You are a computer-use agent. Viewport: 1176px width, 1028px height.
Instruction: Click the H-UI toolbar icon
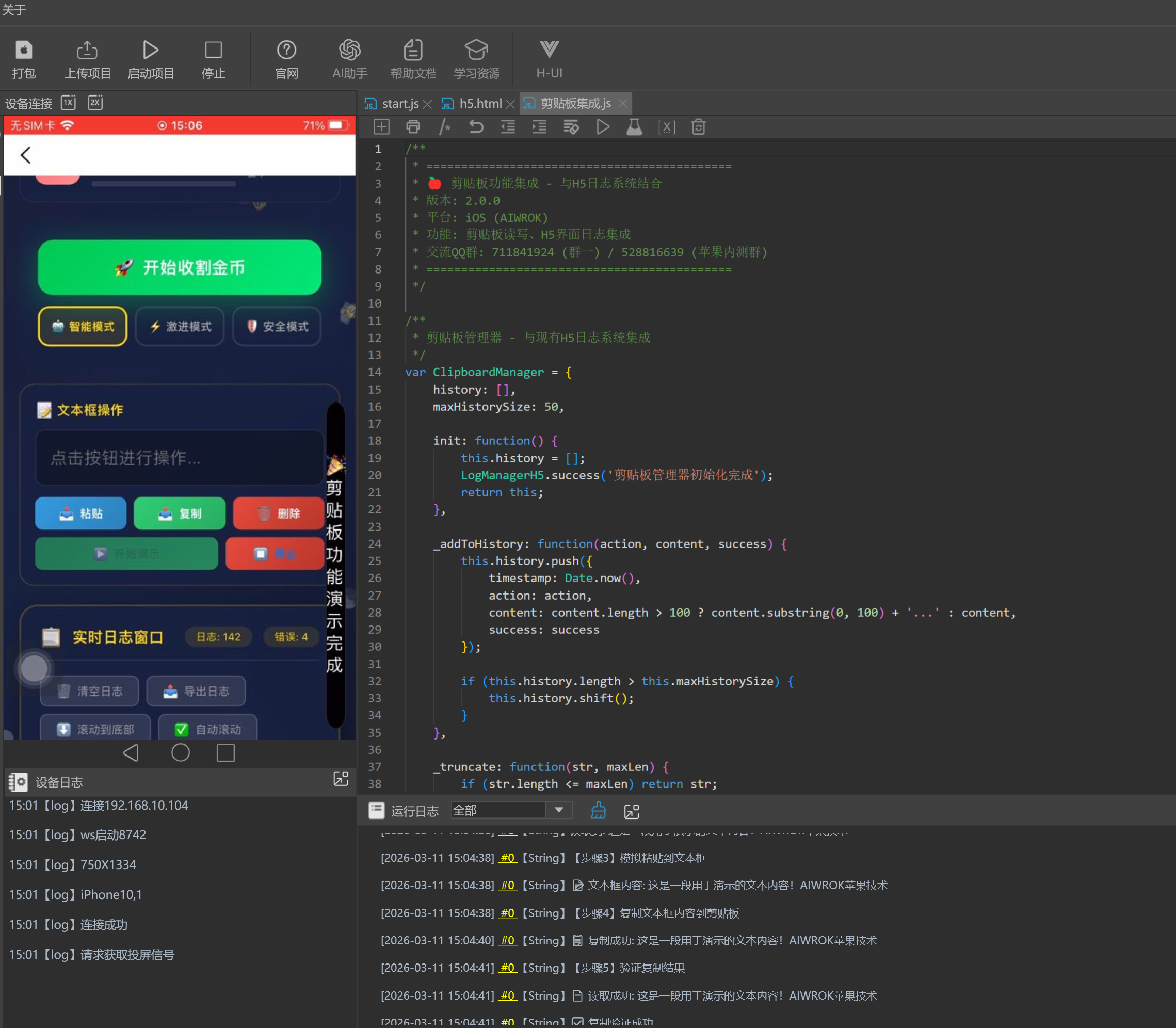(x=549, y=51)
